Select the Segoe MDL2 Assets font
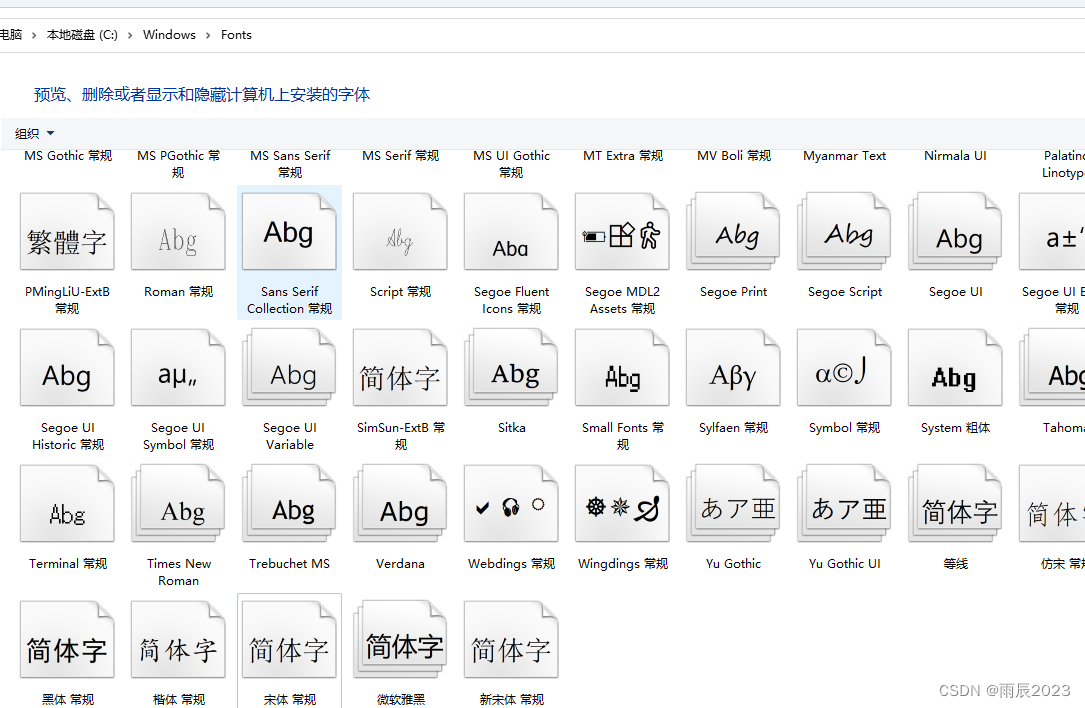 (622, 231)
